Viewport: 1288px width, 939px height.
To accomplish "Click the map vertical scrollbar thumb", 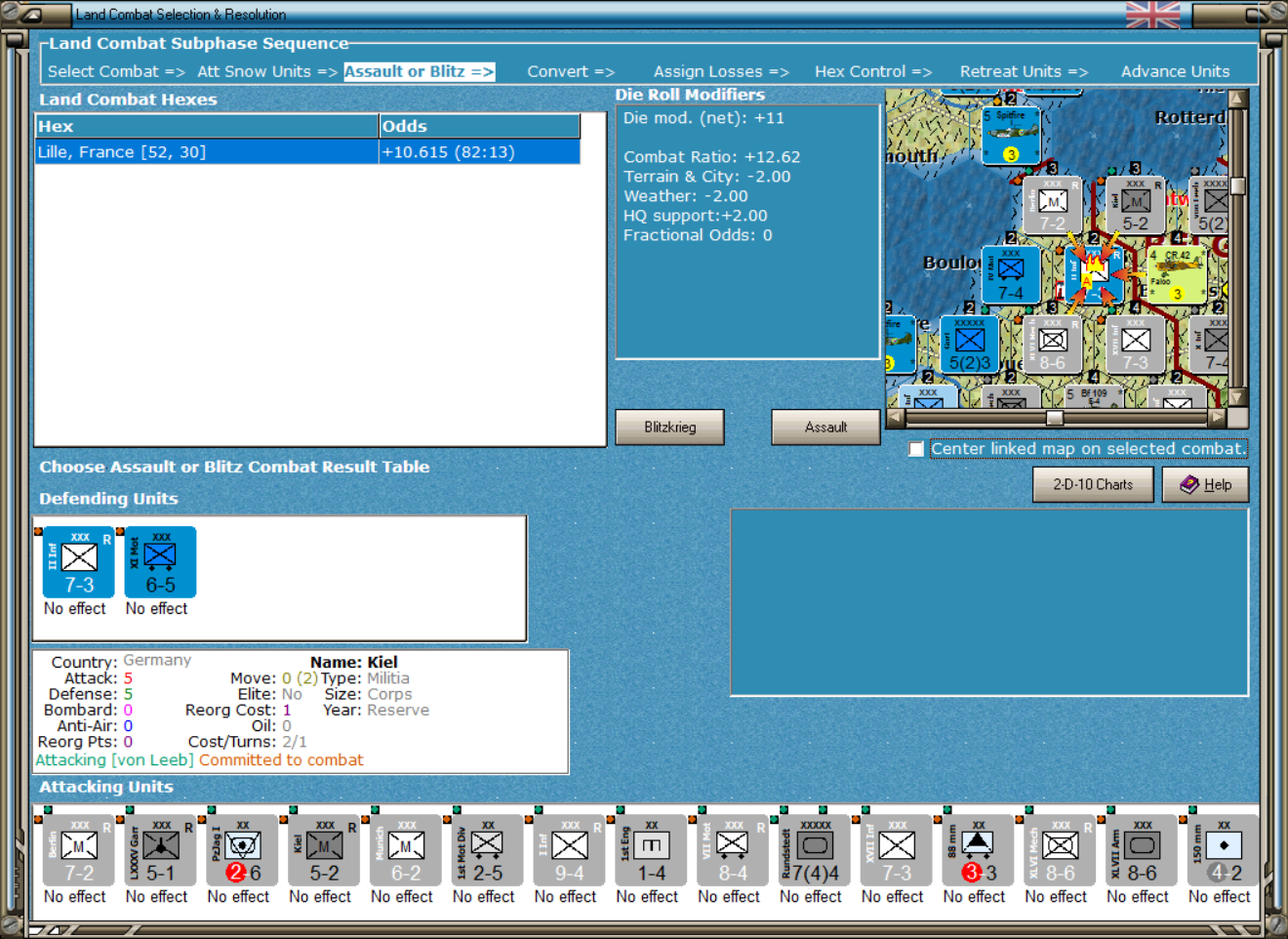I will coord(1238,185).
